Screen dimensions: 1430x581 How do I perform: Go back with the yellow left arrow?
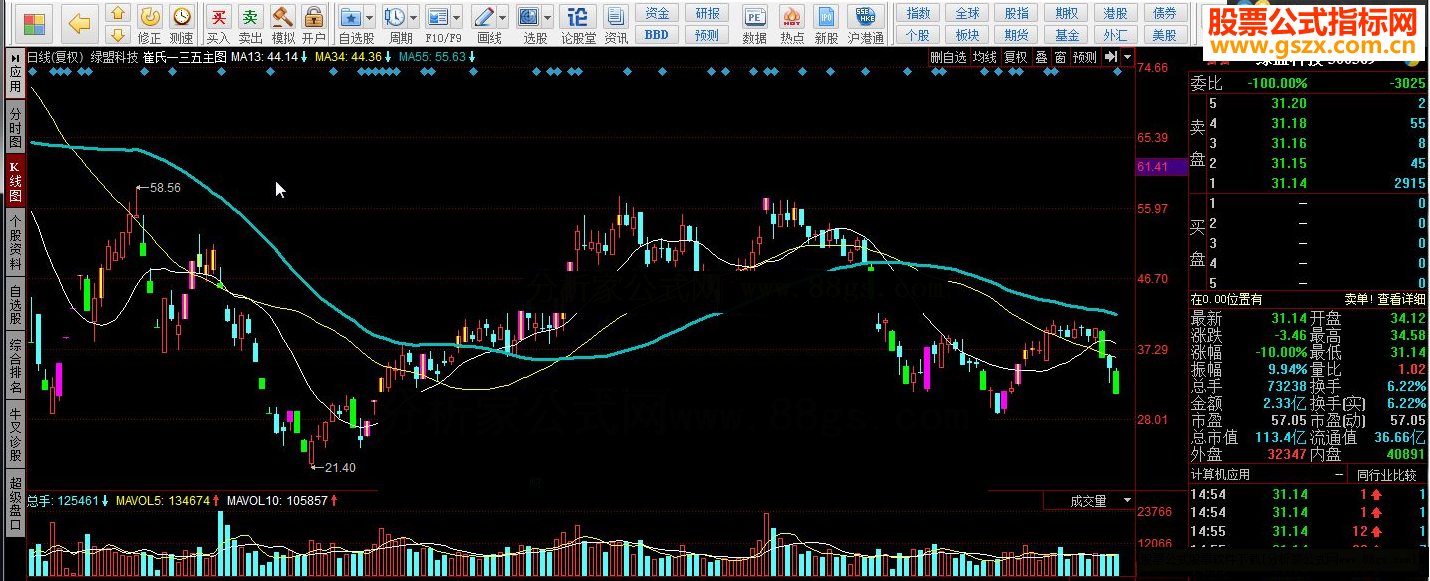(80, 22)
